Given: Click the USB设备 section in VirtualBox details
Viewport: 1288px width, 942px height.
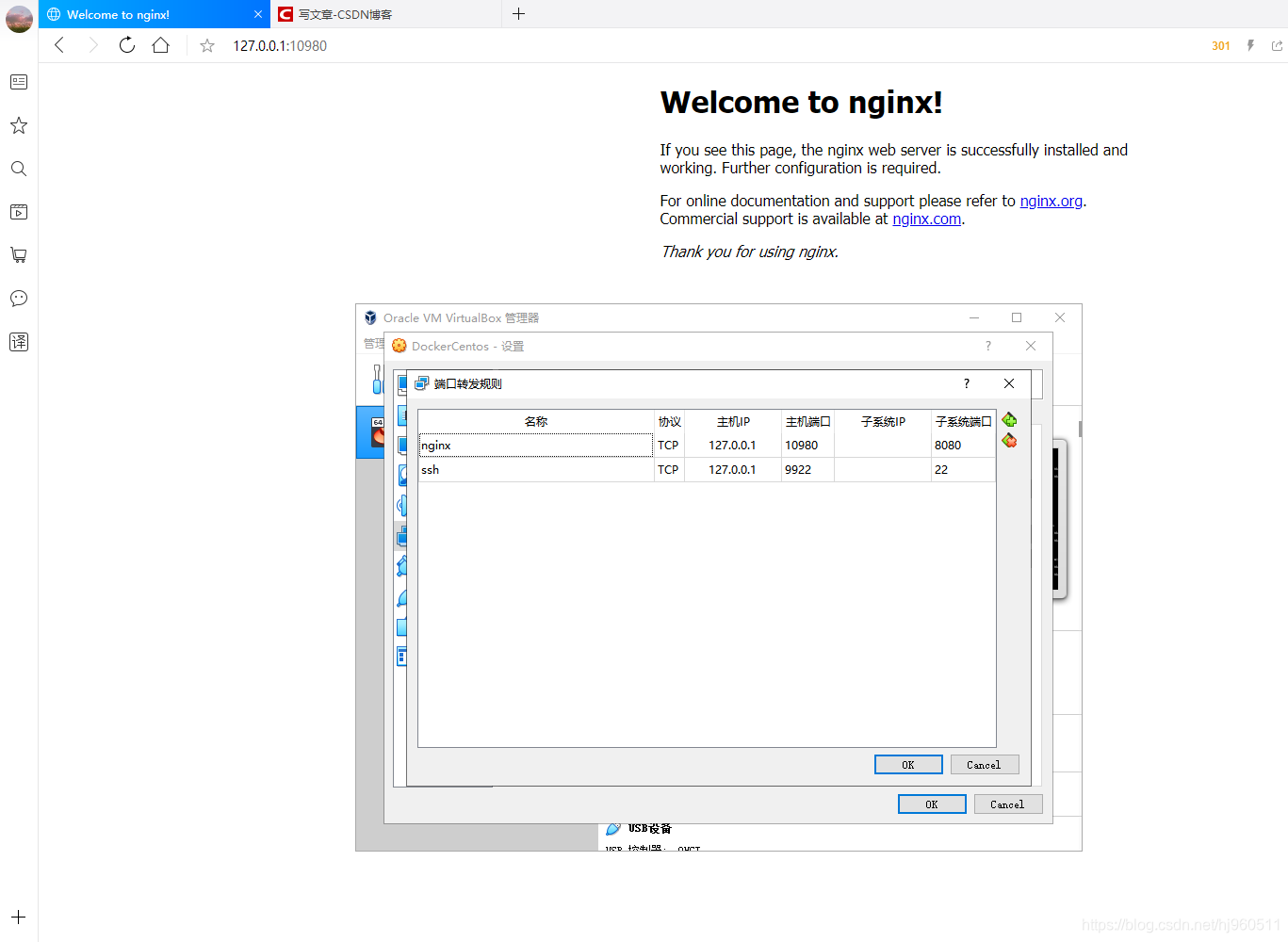Looking at the screenshot, I should coord(649,828).
